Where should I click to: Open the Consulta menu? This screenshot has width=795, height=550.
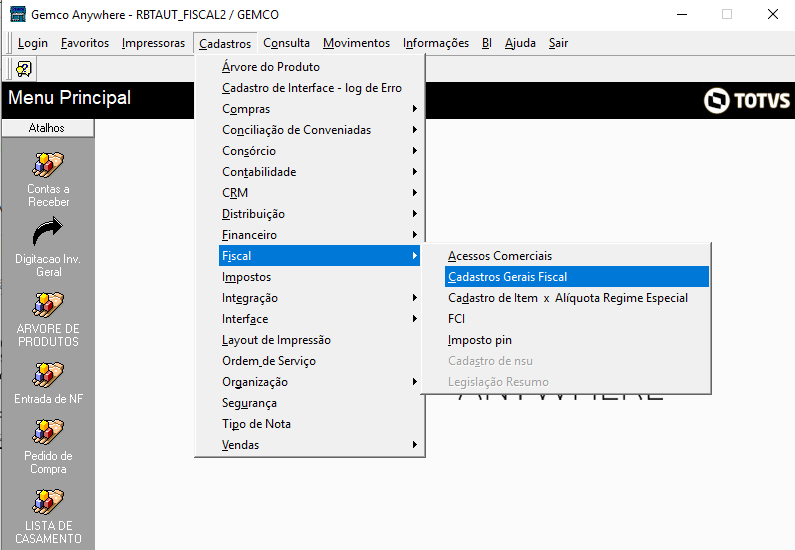click(x=286, y=43)
